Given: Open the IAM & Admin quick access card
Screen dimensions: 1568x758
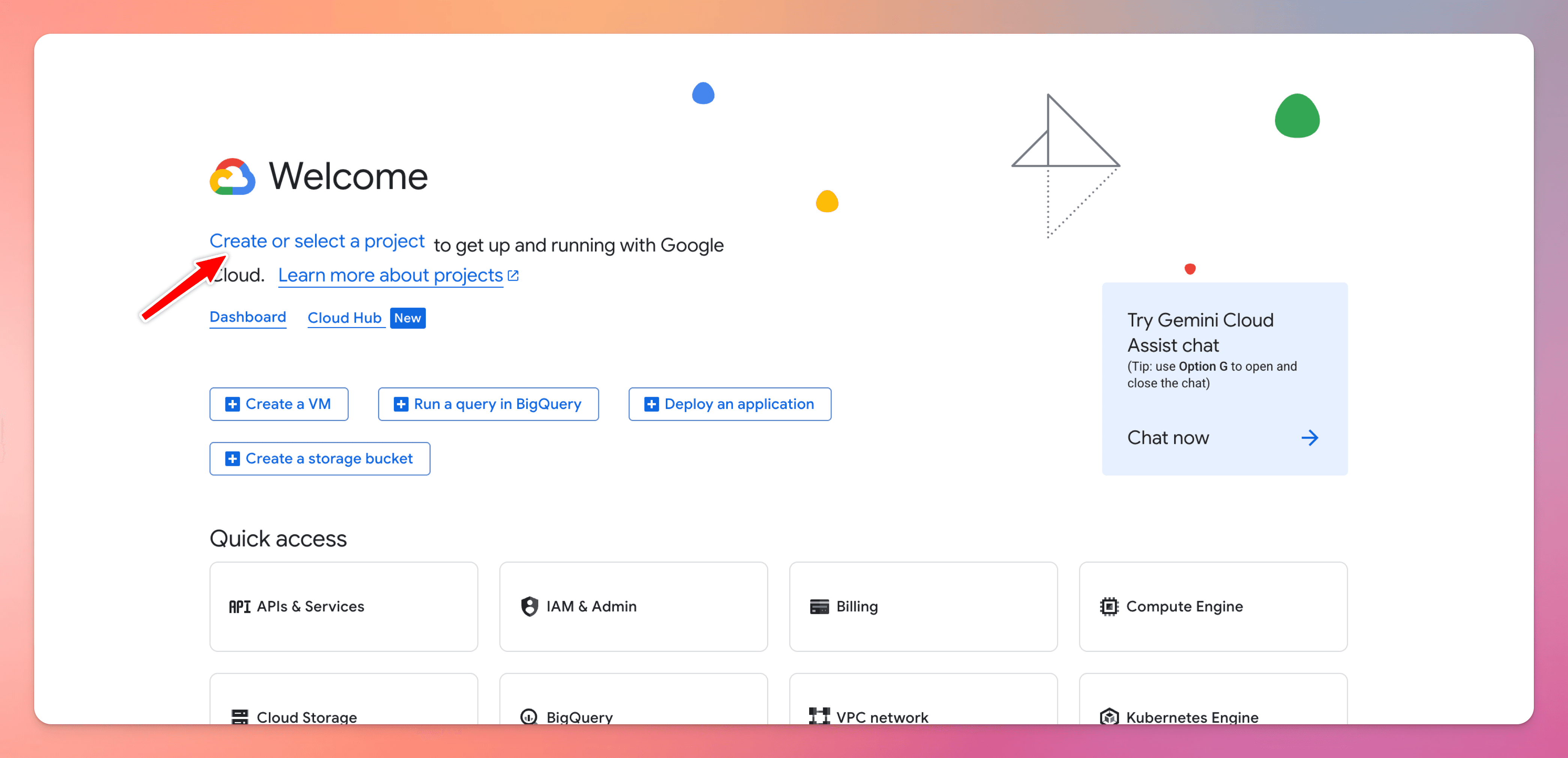Looking at the screenshot, I should [x=634, y=607].
